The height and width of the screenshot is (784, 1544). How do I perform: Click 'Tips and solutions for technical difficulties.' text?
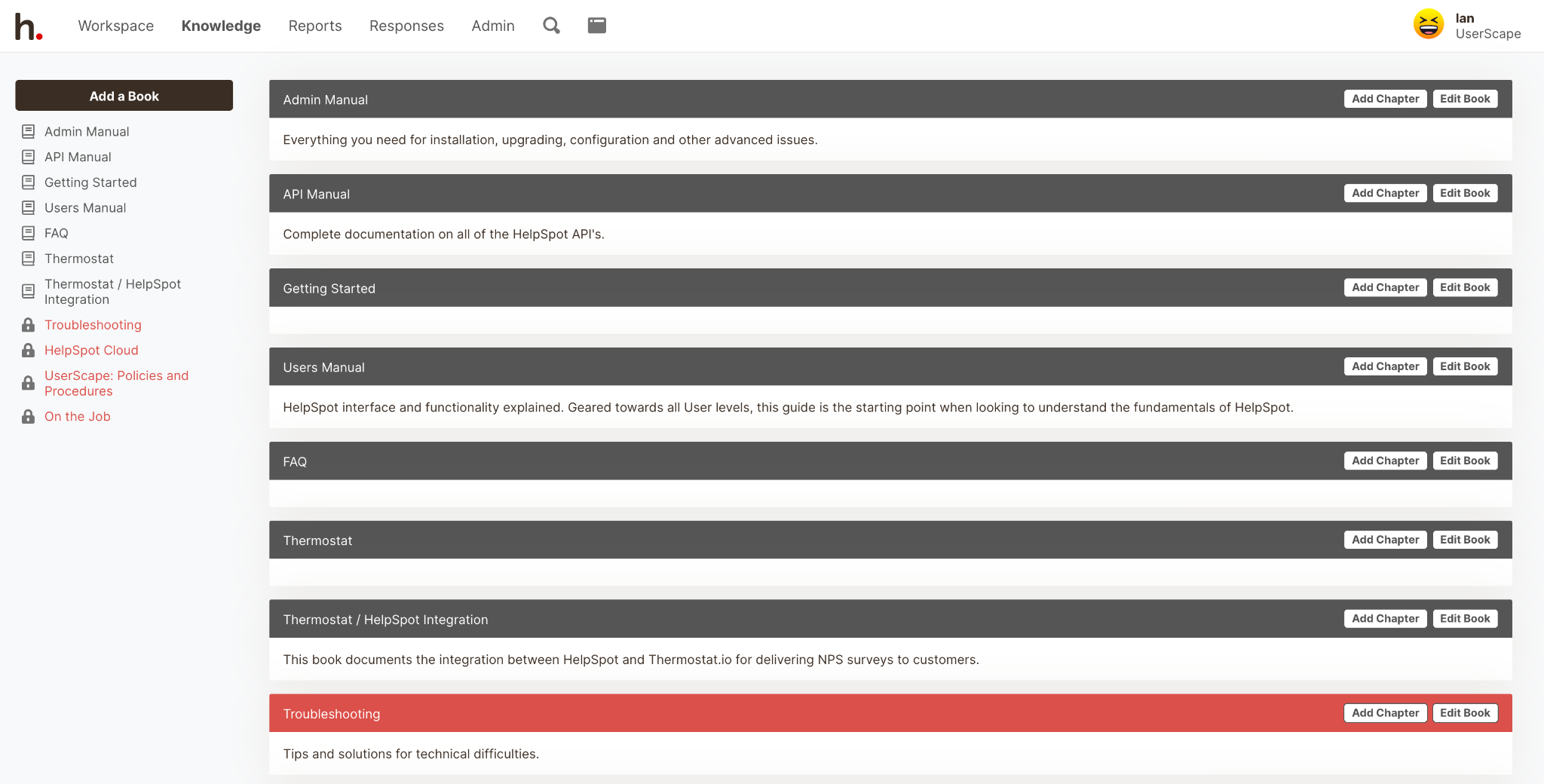(411, 754)
